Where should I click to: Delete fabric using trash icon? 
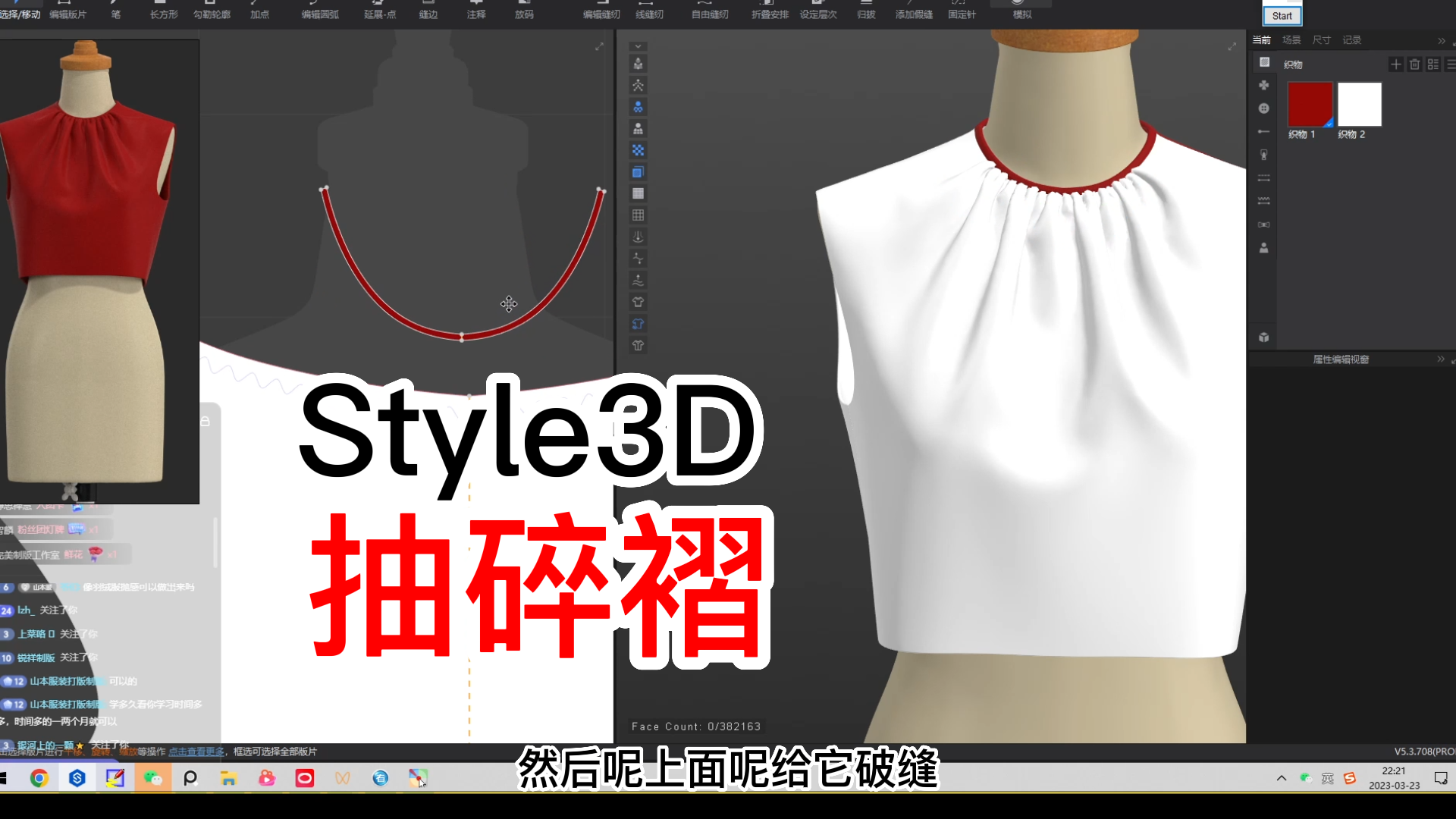tap(1414, 64)
